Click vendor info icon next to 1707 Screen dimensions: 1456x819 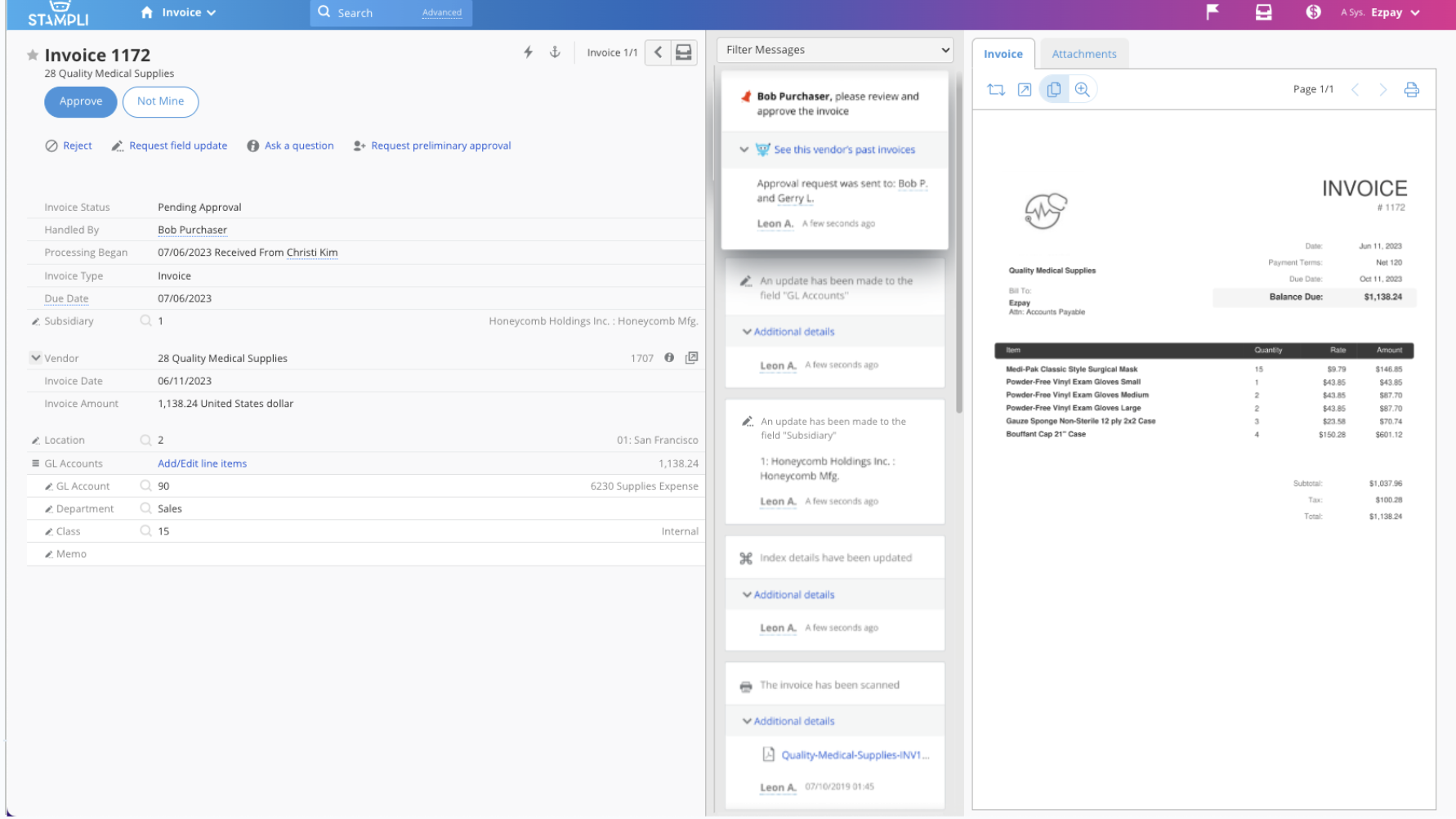pyautogui.click(x=669, y=358)
